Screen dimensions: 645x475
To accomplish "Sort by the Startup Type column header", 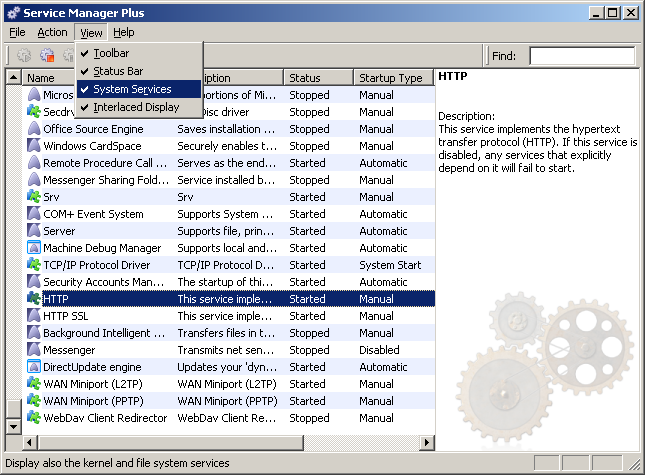I will click(394, 78).
